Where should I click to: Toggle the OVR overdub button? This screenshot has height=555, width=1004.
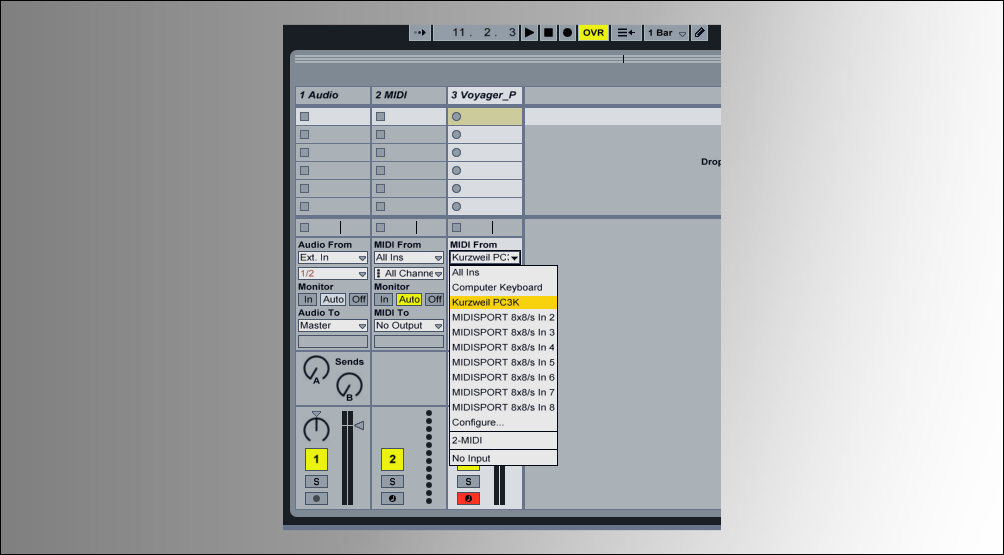(x=594, y=33)
